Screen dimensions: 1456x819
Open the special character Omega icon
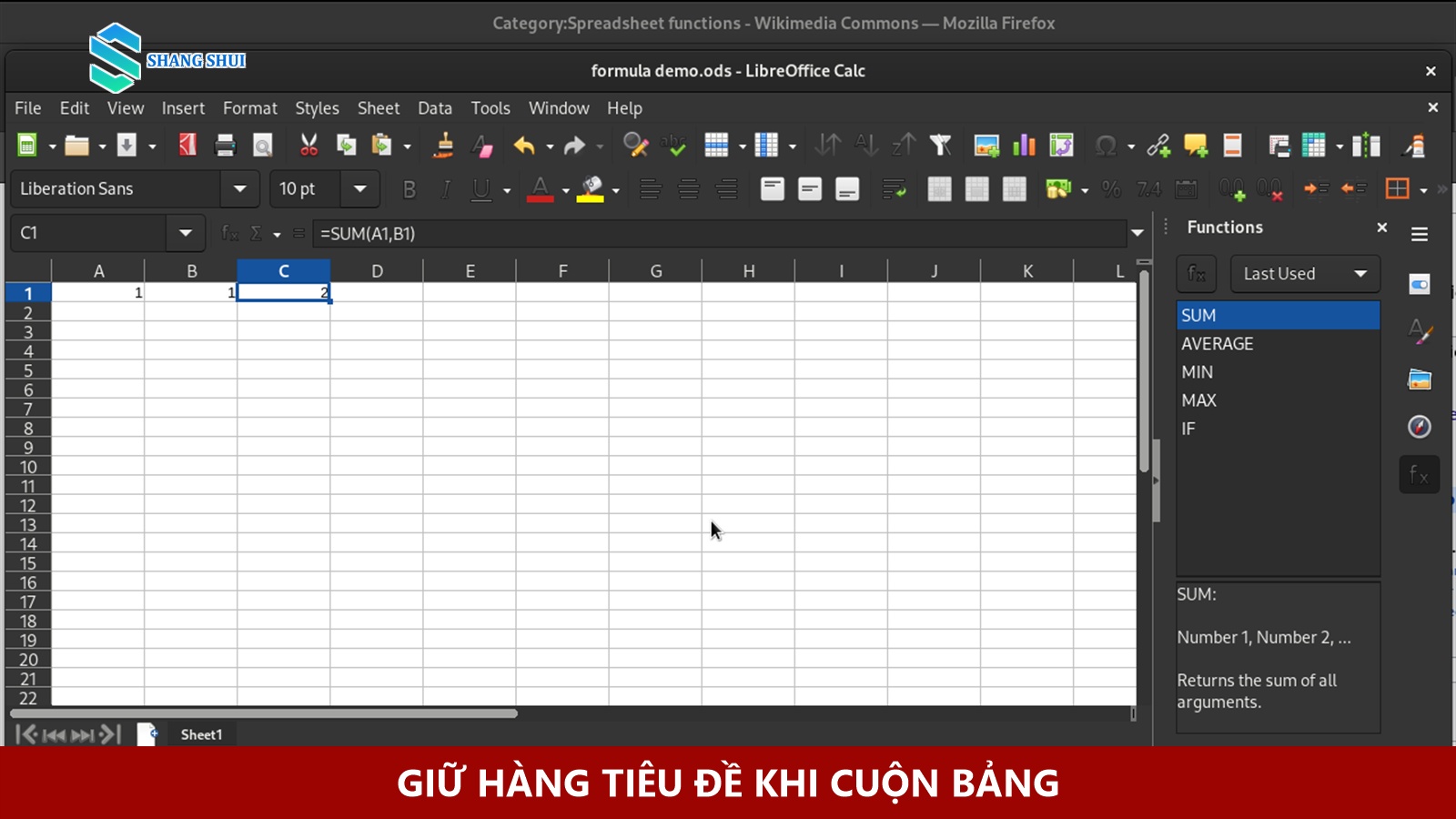1106,146
